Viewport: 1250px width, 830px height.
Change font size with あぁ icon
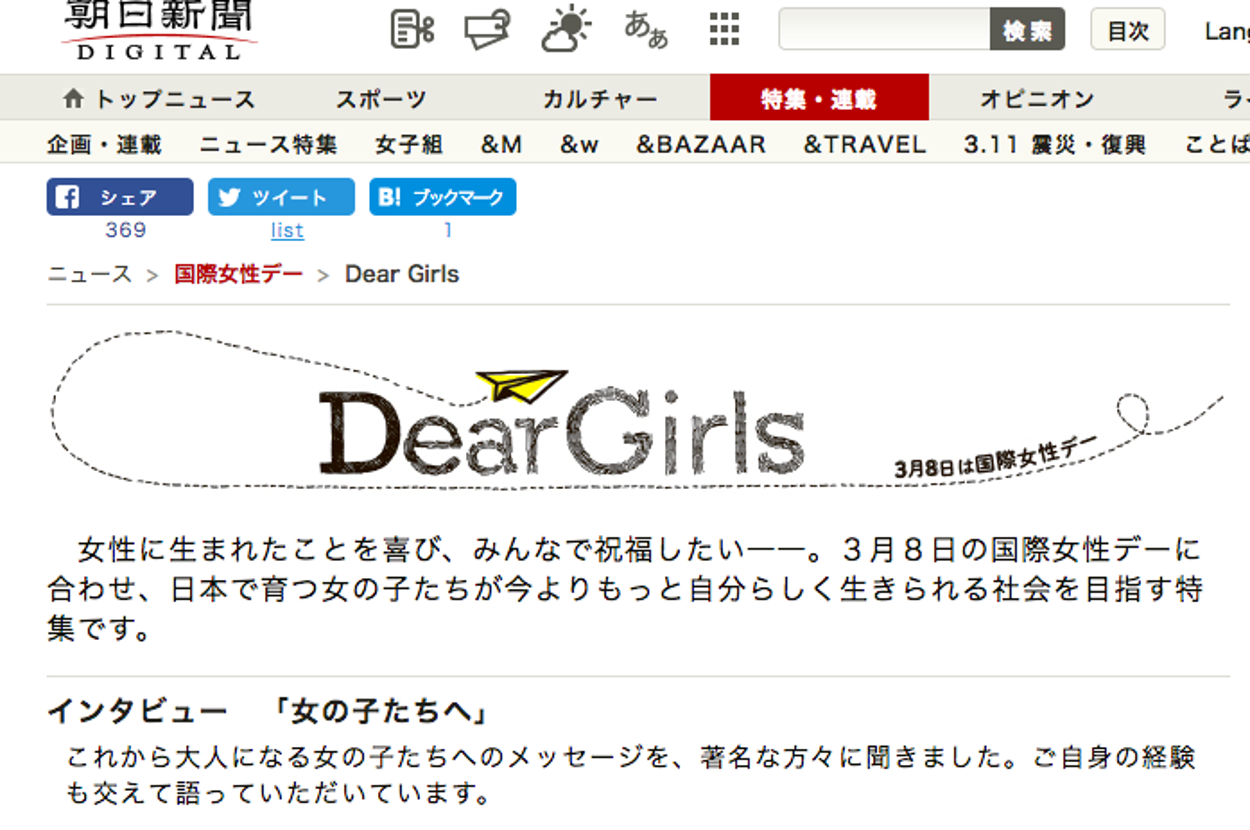(646, 30)
